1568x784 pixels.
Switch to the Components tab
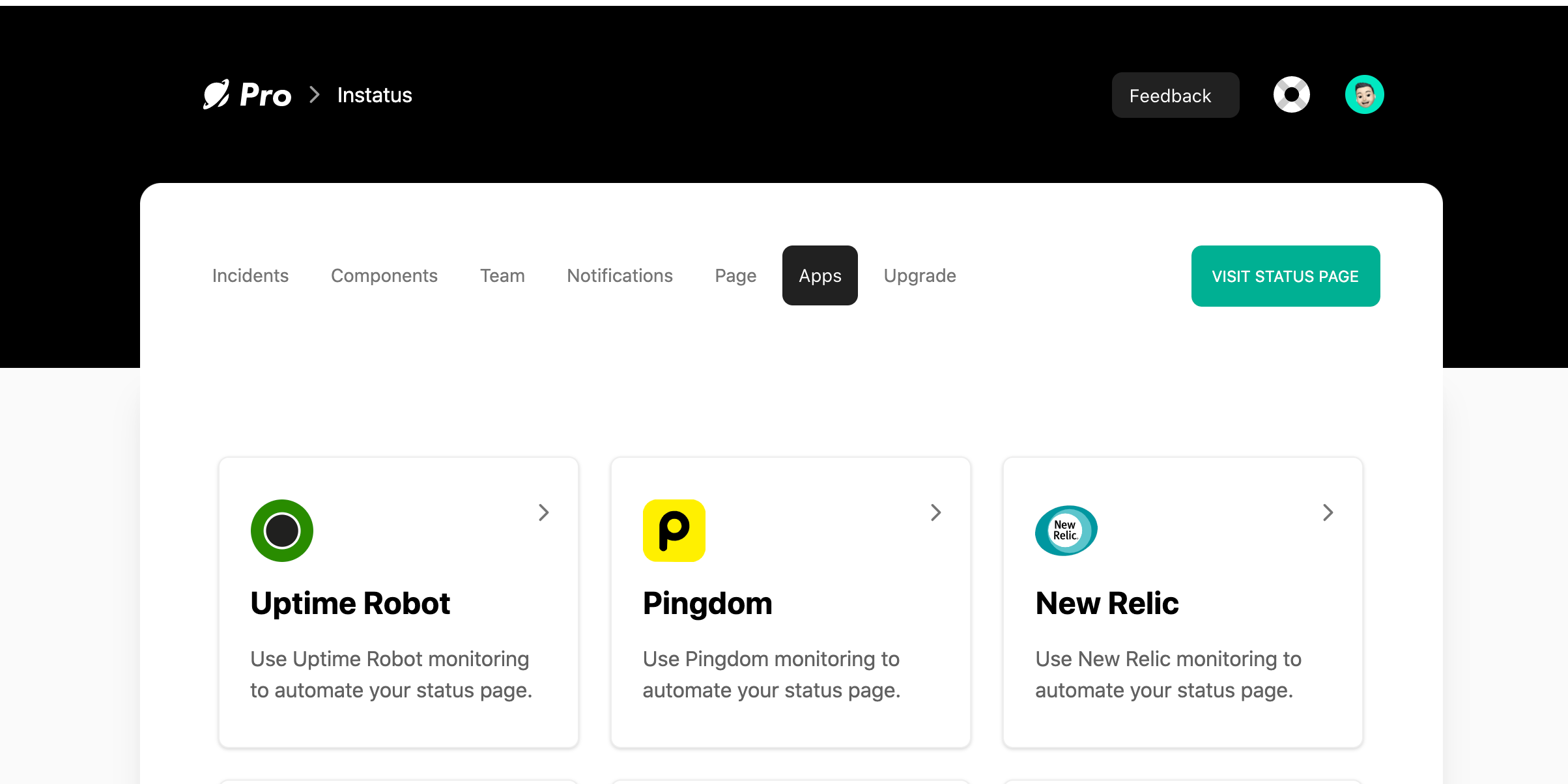tap(384, 275)
